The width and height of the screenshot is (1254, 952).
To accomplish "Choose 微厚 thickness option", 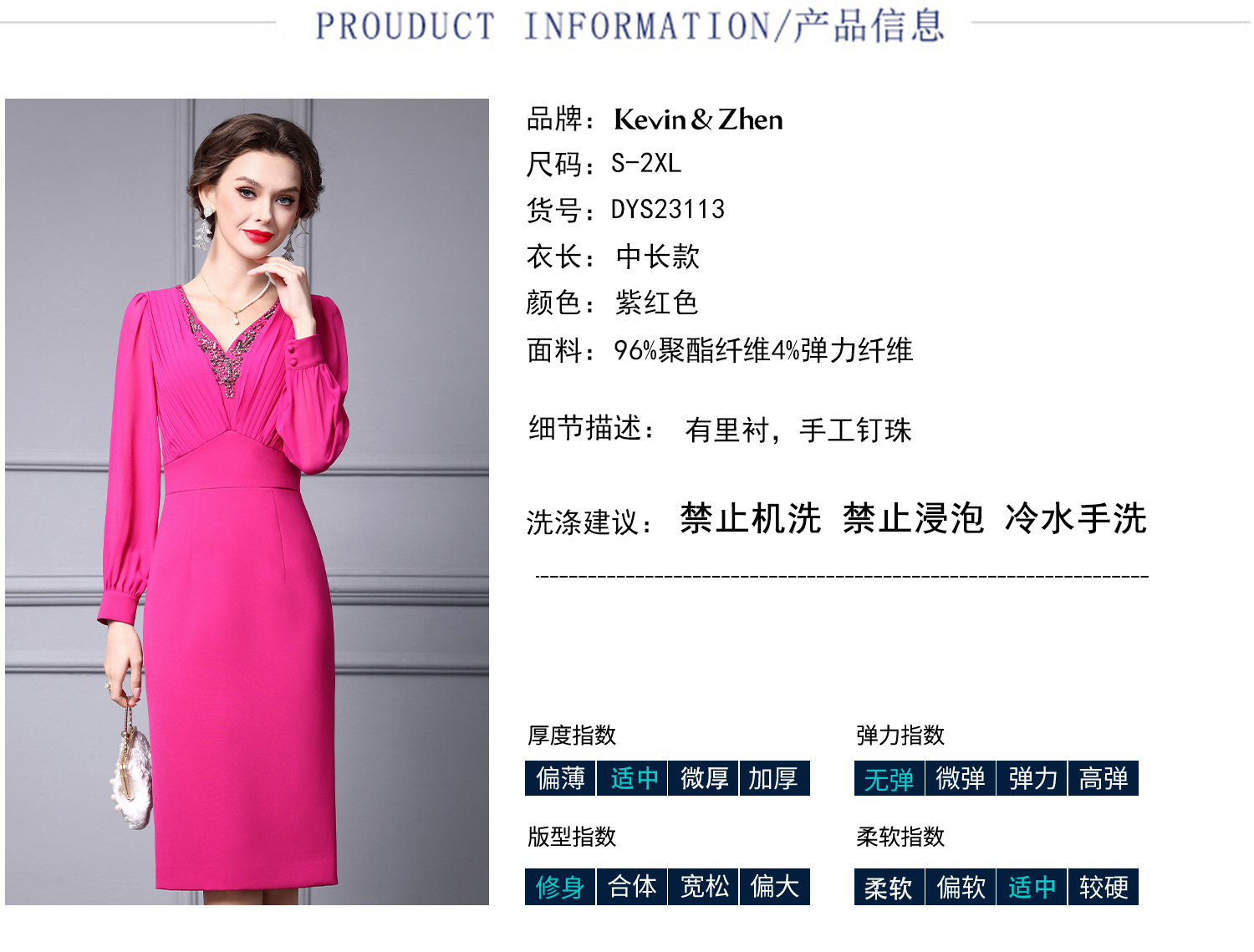I will coord(704,778).
